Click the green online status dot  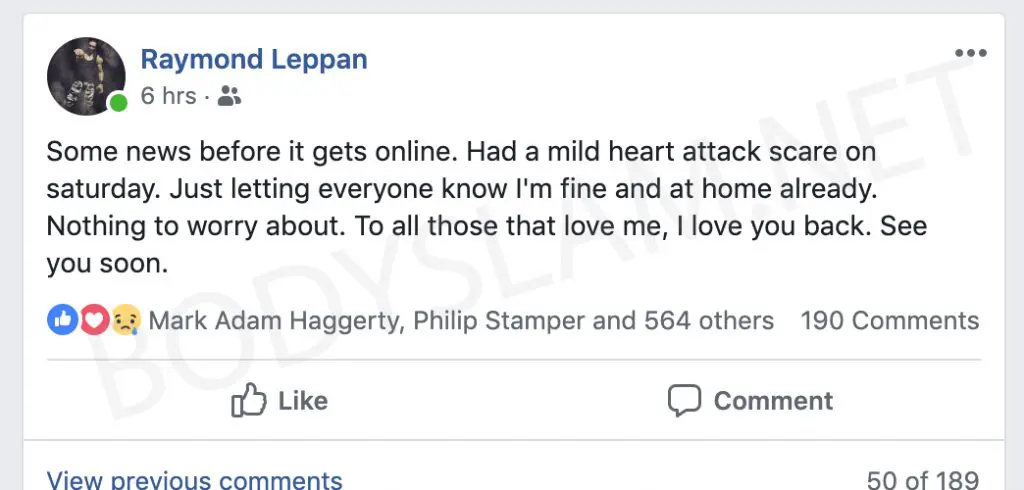pyautogui.click(x=119, y=103)
